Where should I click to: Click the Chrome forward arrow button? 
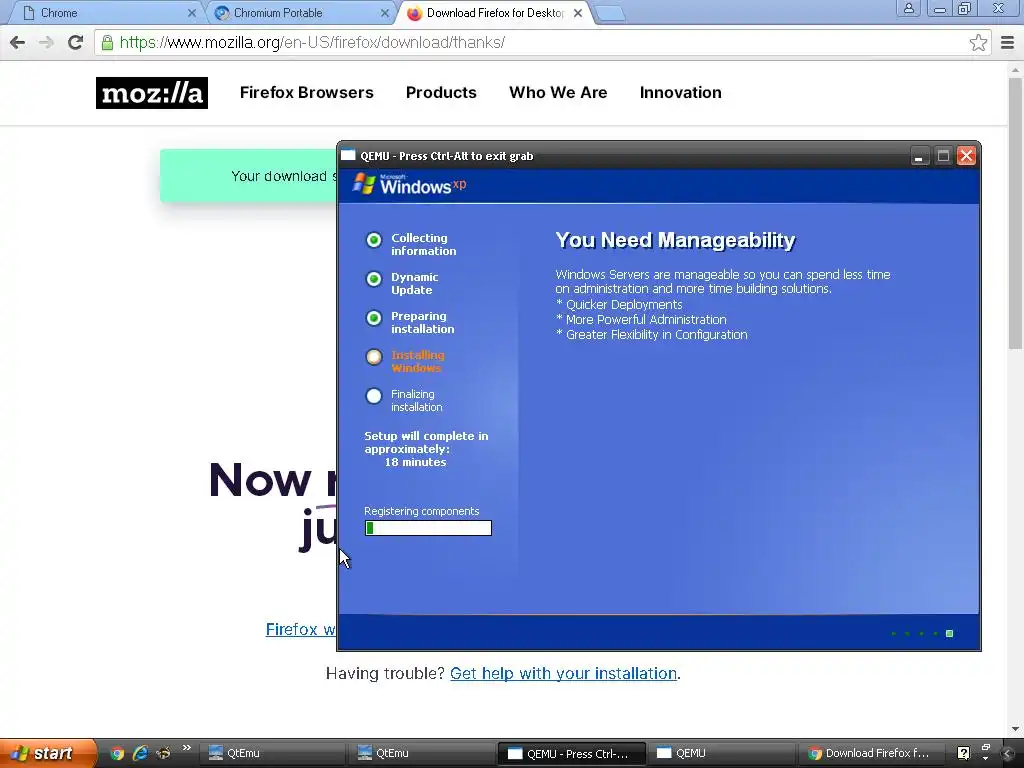[46, 43]
